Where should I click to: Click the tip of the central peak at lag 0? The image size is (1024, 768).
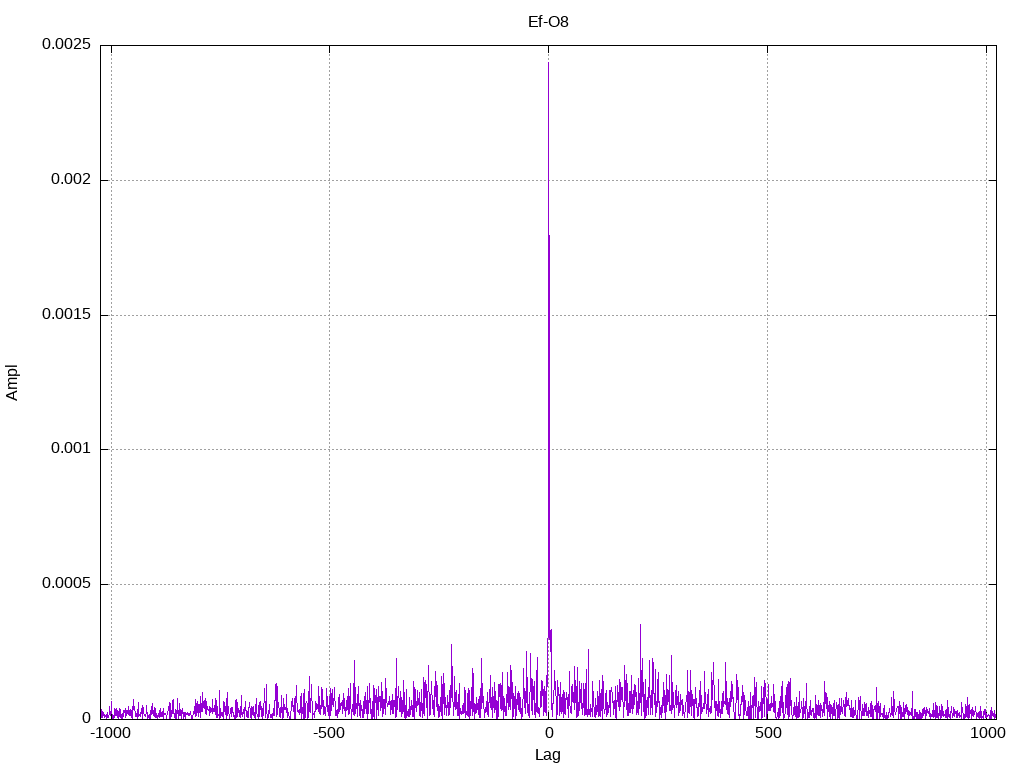point(549,63)
